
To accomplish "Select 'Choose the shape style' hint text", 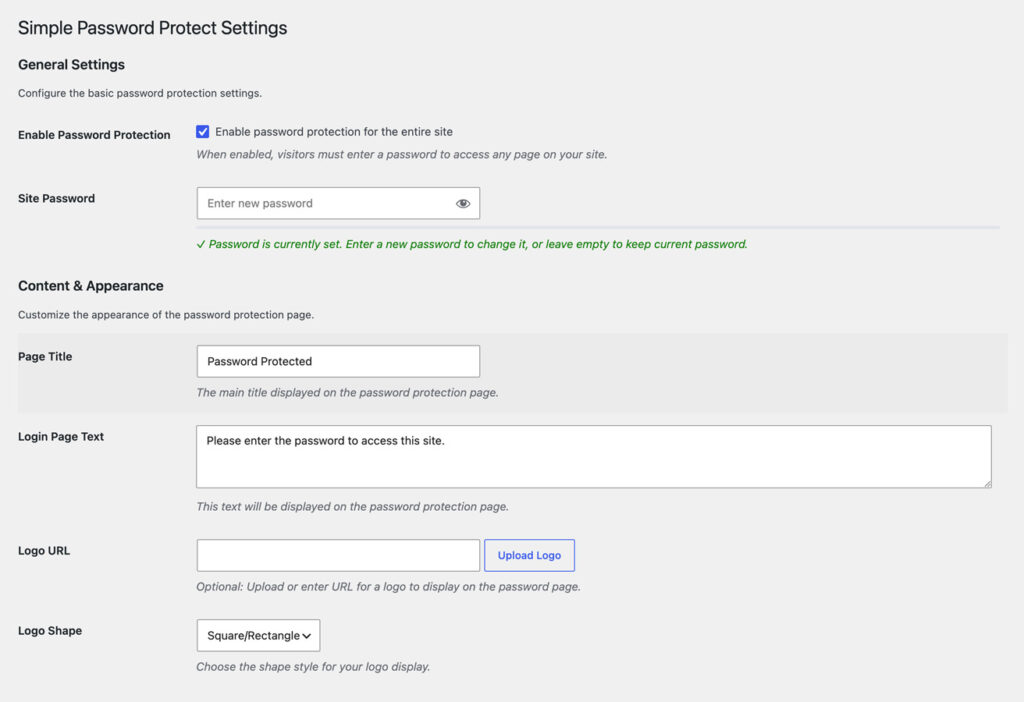I will click(313, 667).
